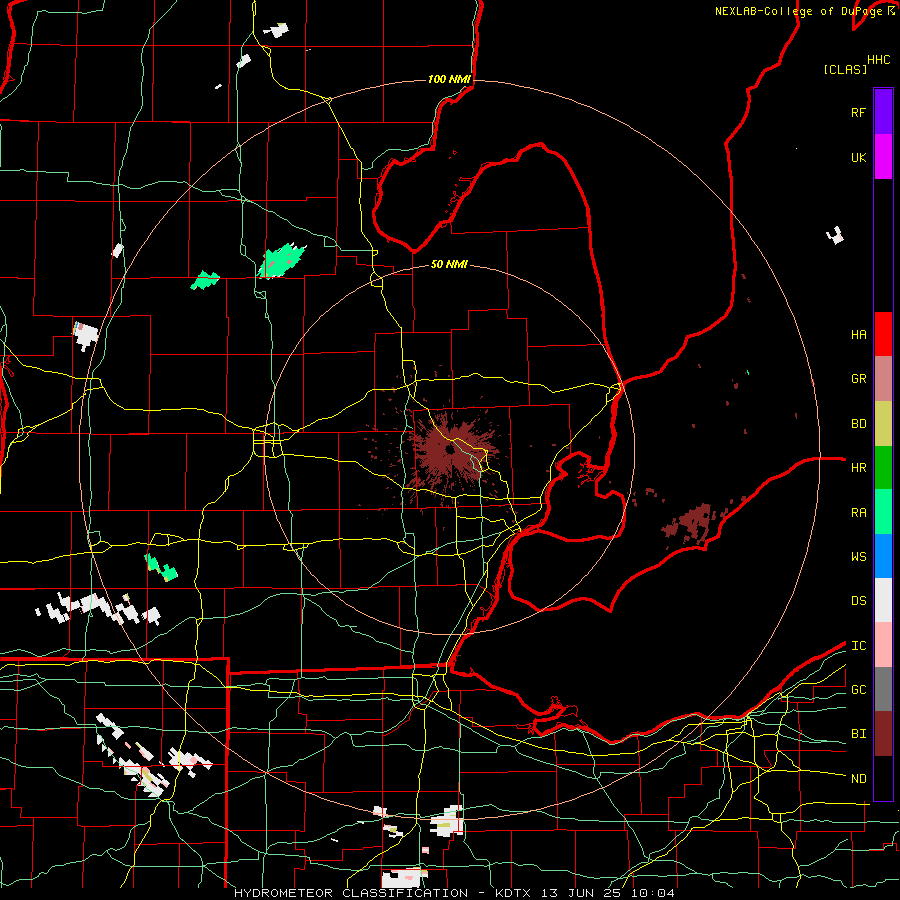Click the BD legend label

coord(858,424)
